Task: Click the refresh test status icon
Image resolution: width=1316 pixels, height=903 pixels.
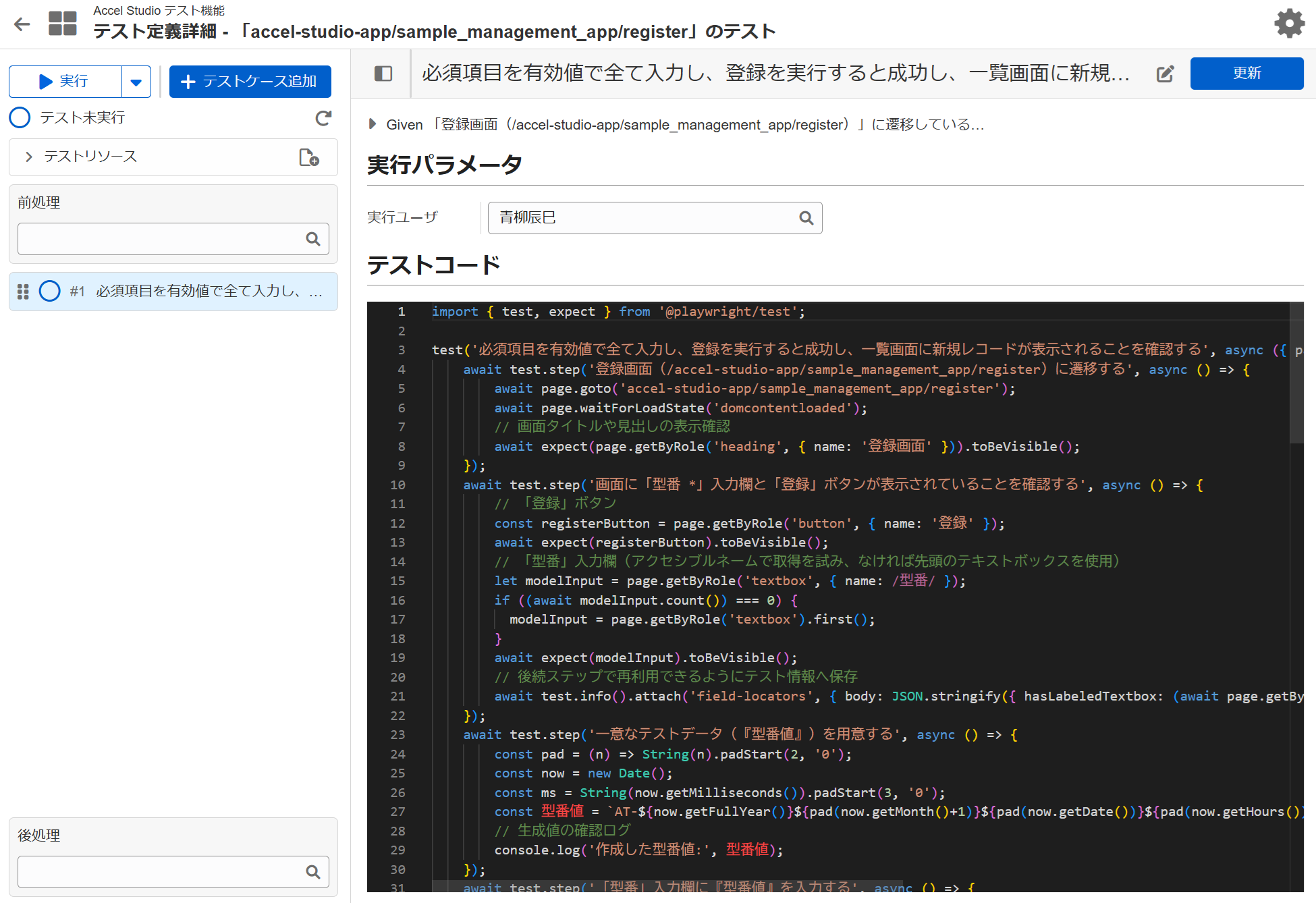Action: 323,118
